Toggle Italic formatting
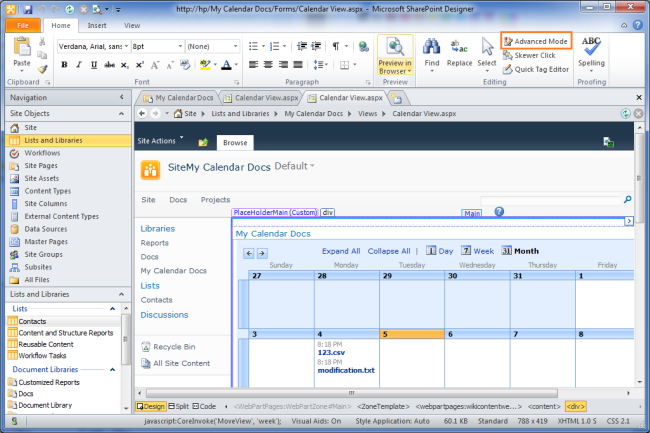Viewport: 650px width, 433px height. click(x=79, y=65)
